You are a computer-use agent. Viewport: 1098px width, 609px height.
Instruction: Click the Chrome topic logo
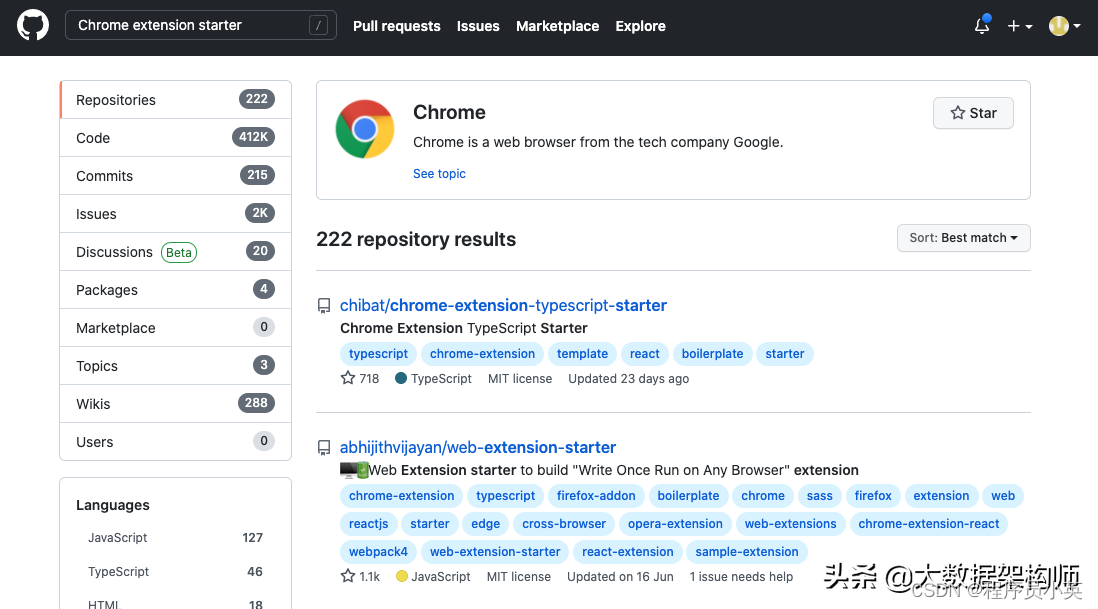(x=365, y=129)
